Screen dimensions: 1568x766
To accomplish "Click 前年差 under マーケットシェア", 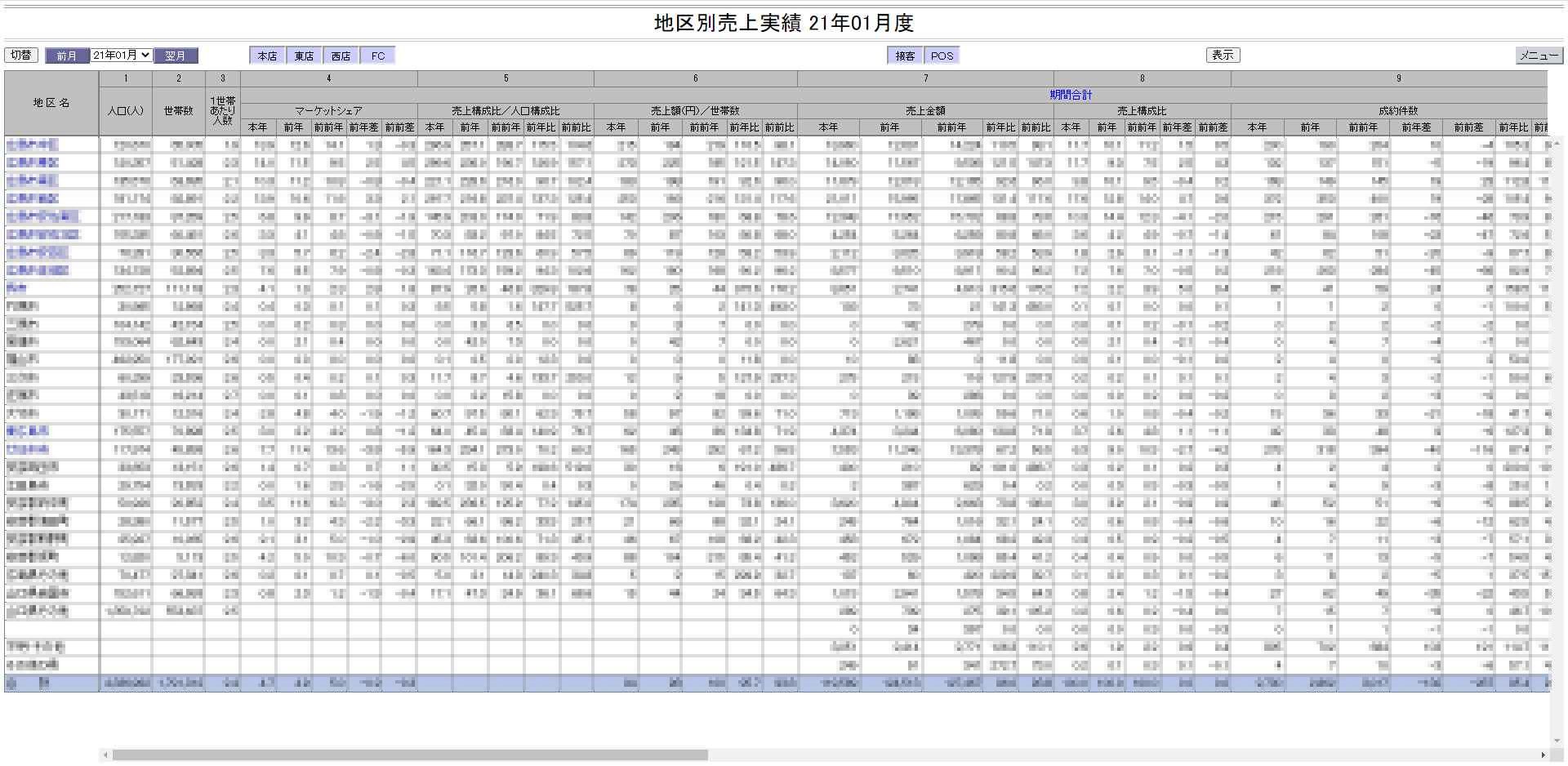I will pos(364,127).
